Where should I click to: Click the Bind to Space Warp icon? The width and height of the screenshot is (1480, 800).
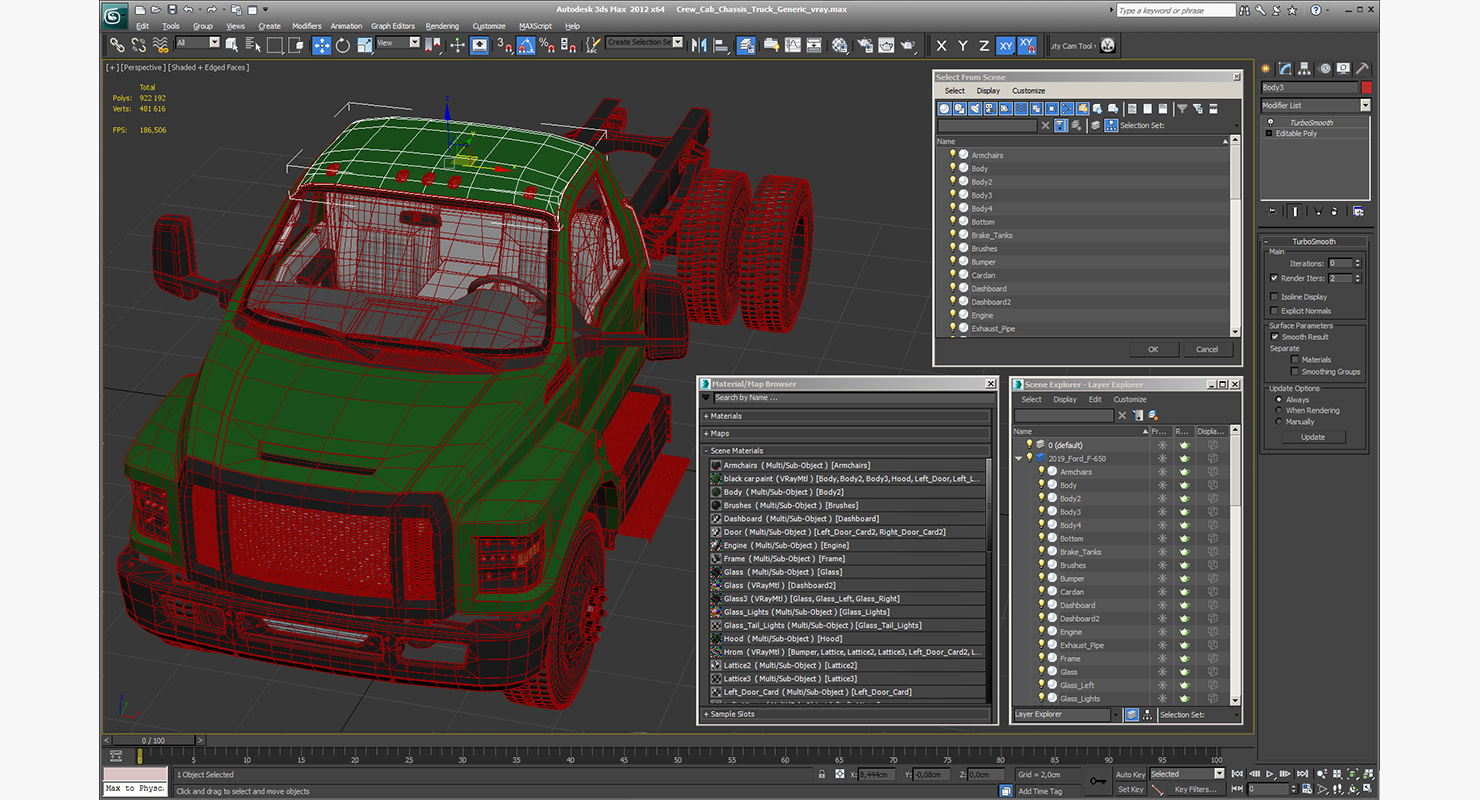[160, 45]
